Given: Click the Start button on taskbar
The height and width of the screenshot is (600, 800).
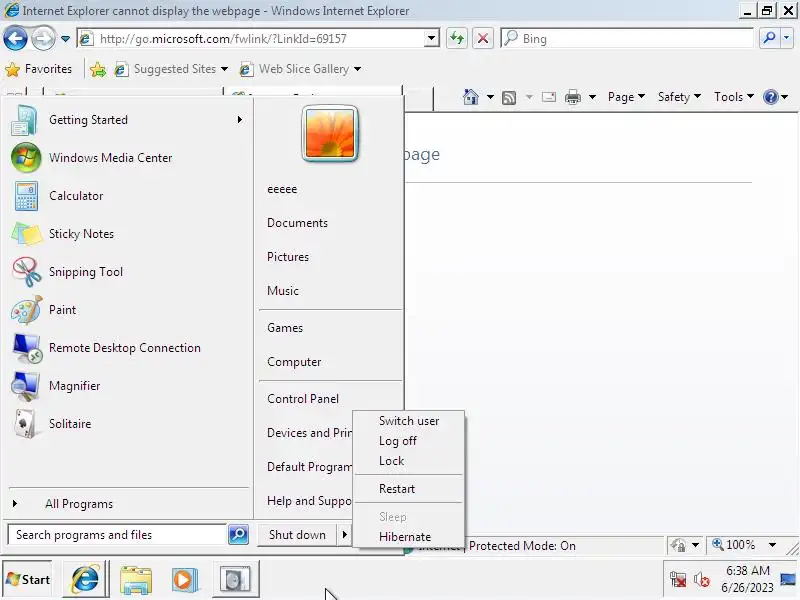Looking at the screenshot, I should tap(28, 580).
